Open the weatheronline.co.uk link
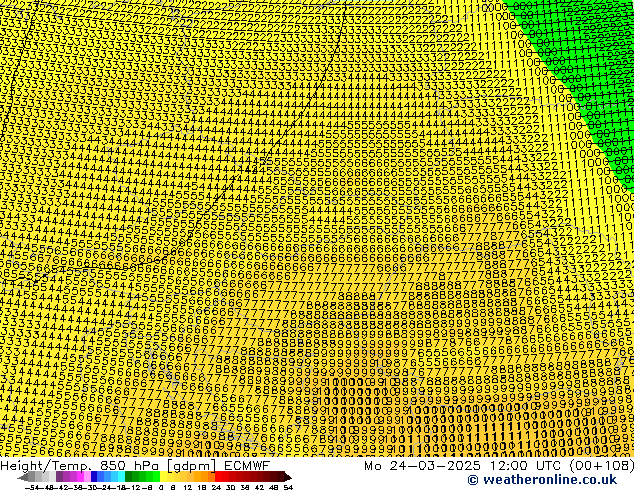This screenshot has width=634, height=490. pos(542,480)
